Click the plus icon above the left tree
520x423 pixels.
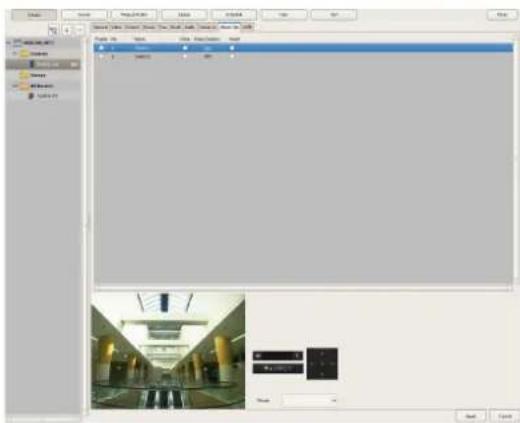pos(67,30)
